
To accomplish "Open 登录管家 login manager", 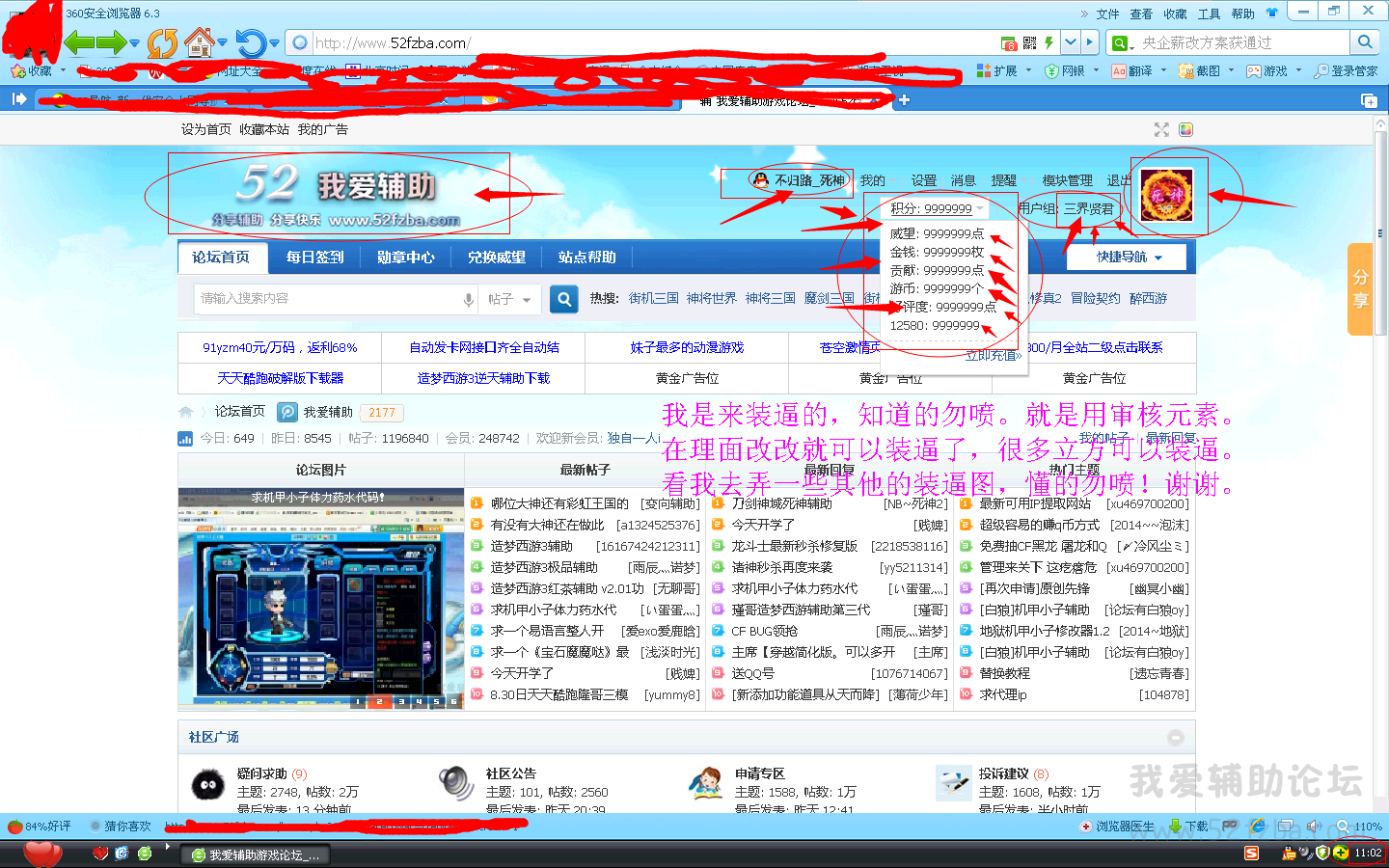I will (1346, 70).
